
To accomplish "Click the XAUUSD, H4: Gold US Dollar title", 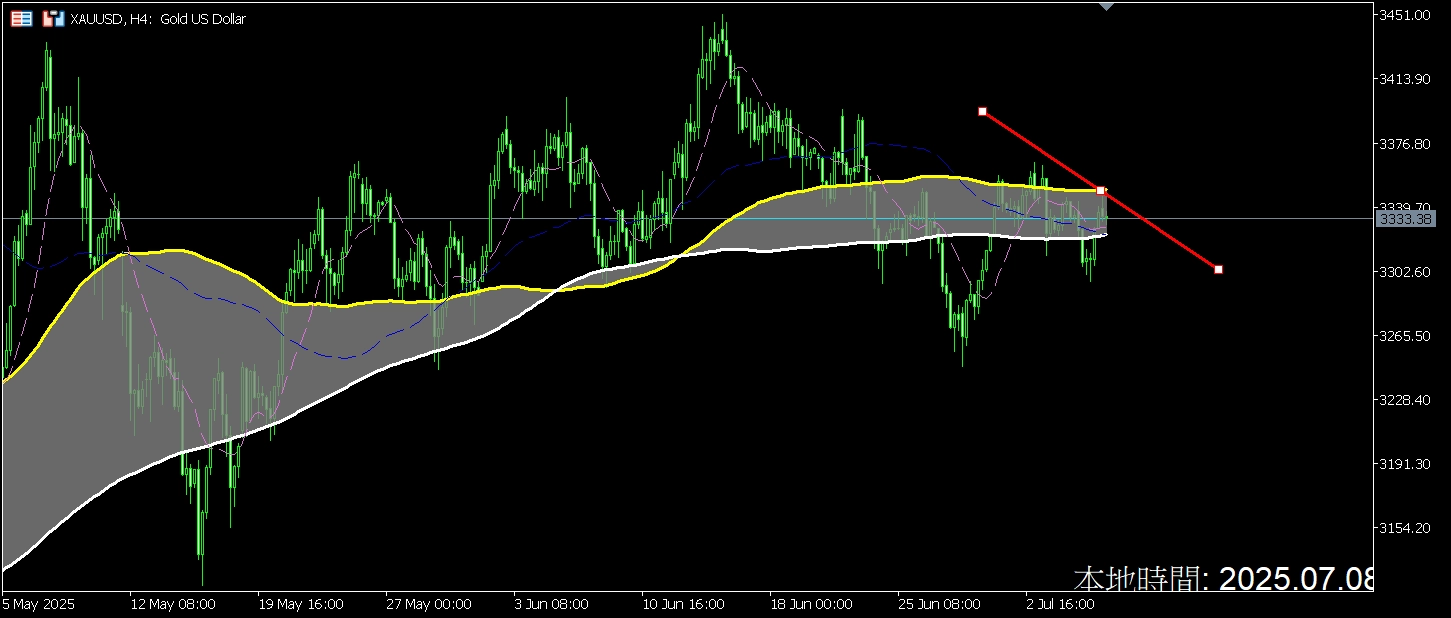I will pyautogui.click(x=158, y=19).
